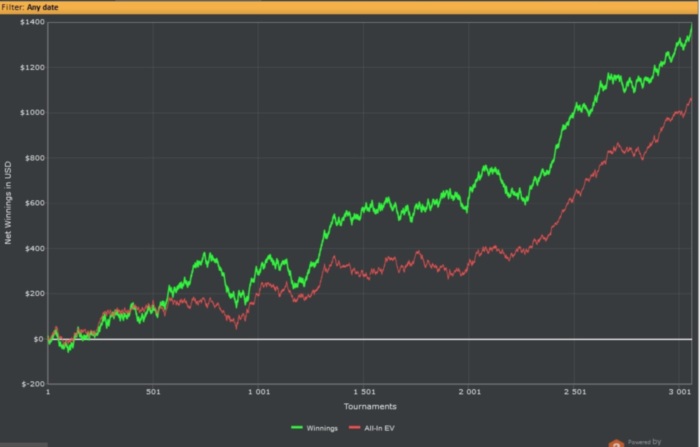This screenshot has width=700, height=447.
Task: Click the '501' x-axis tick label
Action: (x=153, y=392)
